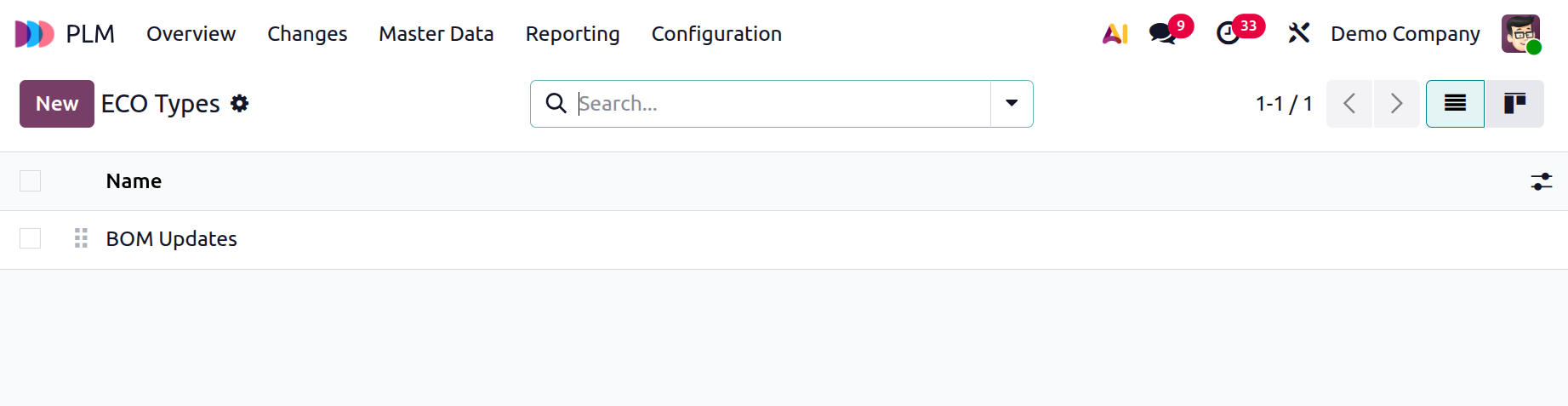Open the developer tools wrench icon

1298,34
